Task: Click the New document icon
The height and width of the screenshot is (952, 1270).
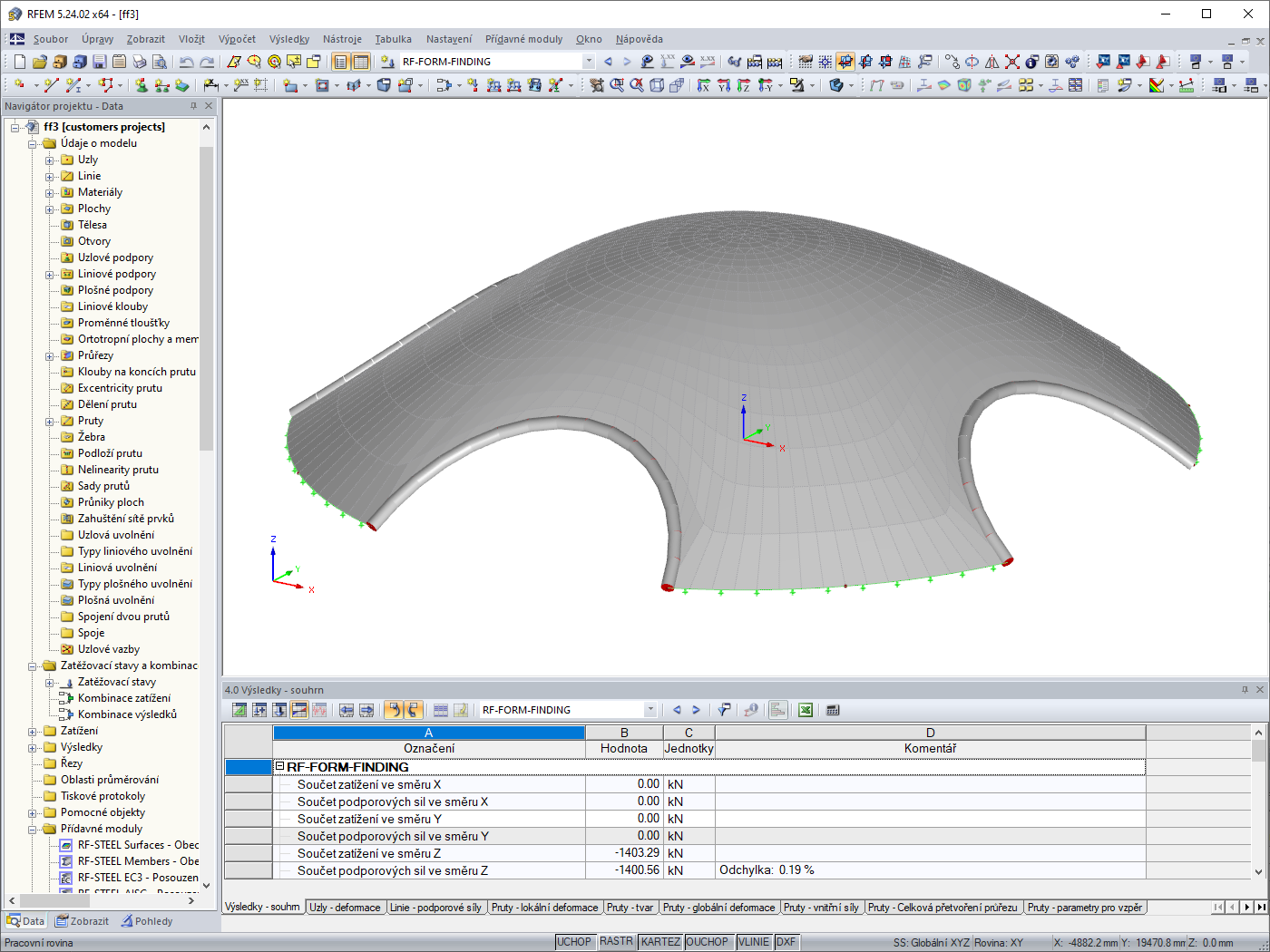Action: tap(19, 62)
